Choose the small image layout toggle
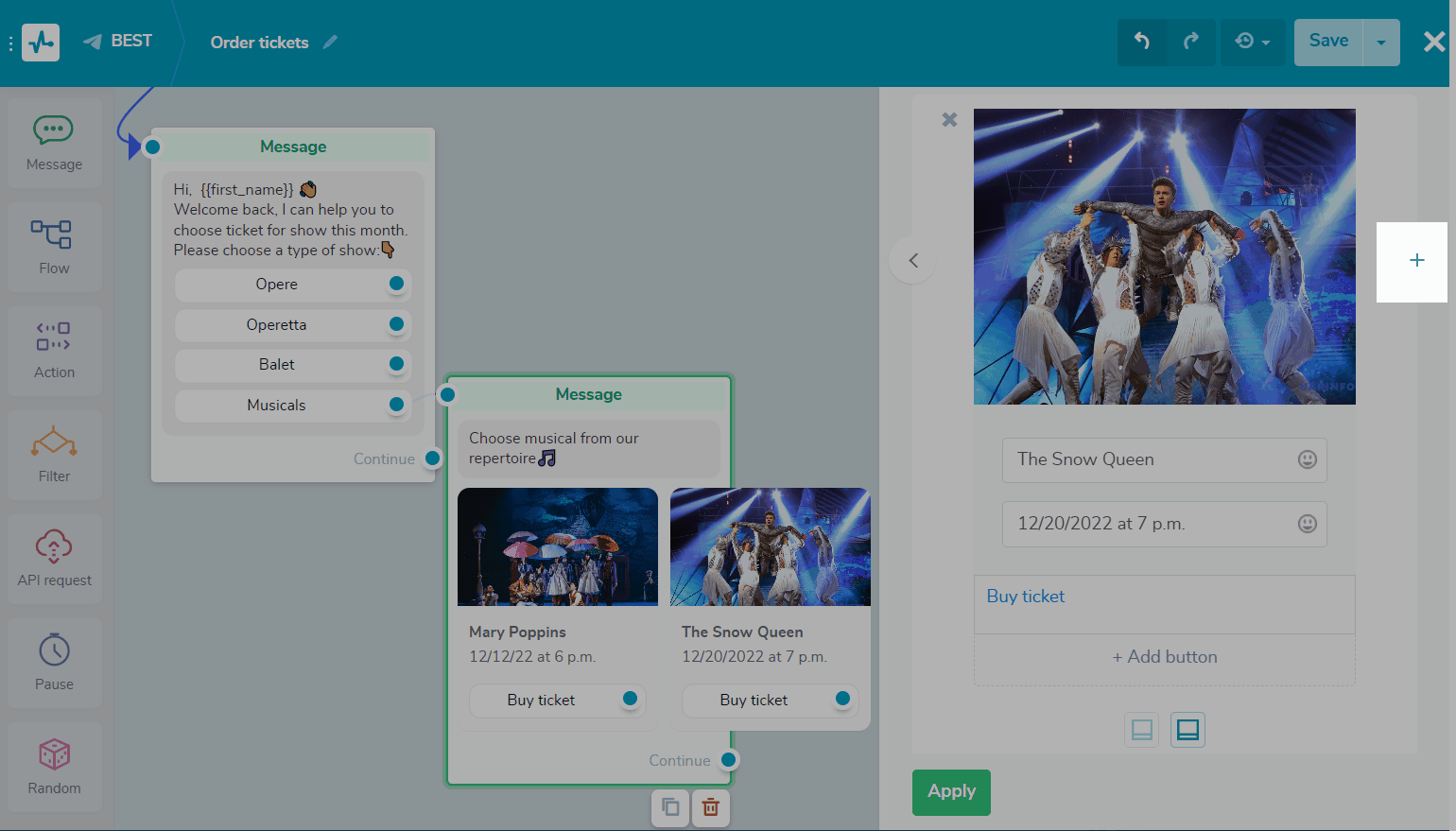This screenshot has width=1456, height=831. coord(1141,730)
